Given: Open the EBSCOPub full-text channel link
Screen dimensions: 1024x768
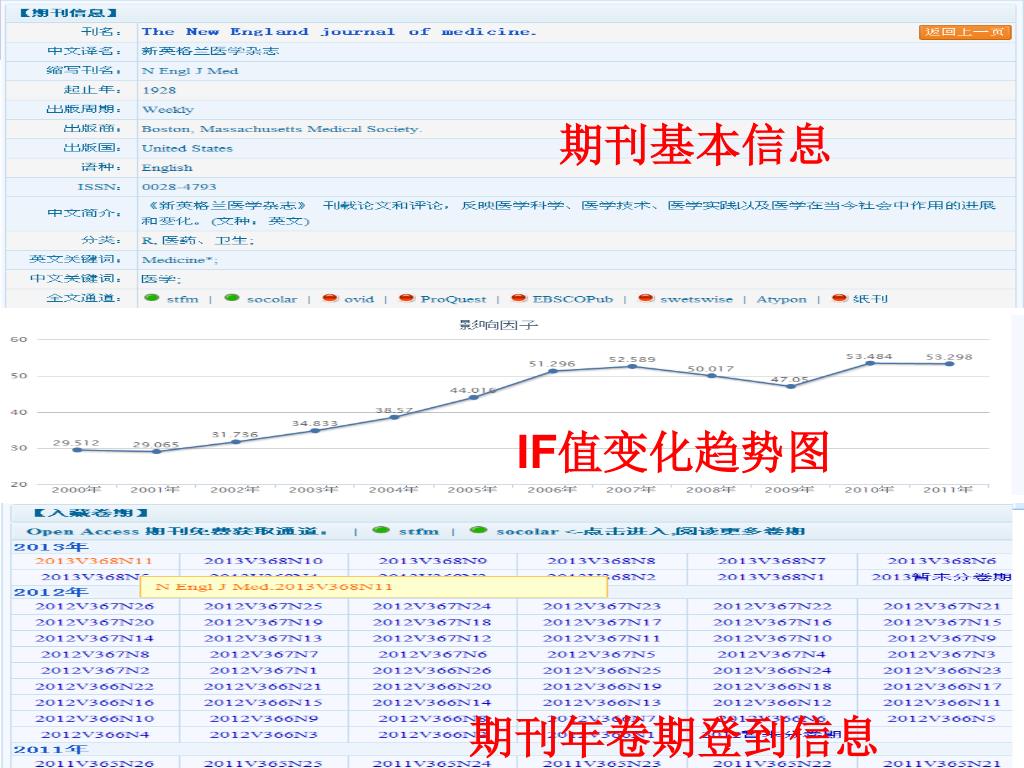Looking at the screenshot, I should [573, 299].
